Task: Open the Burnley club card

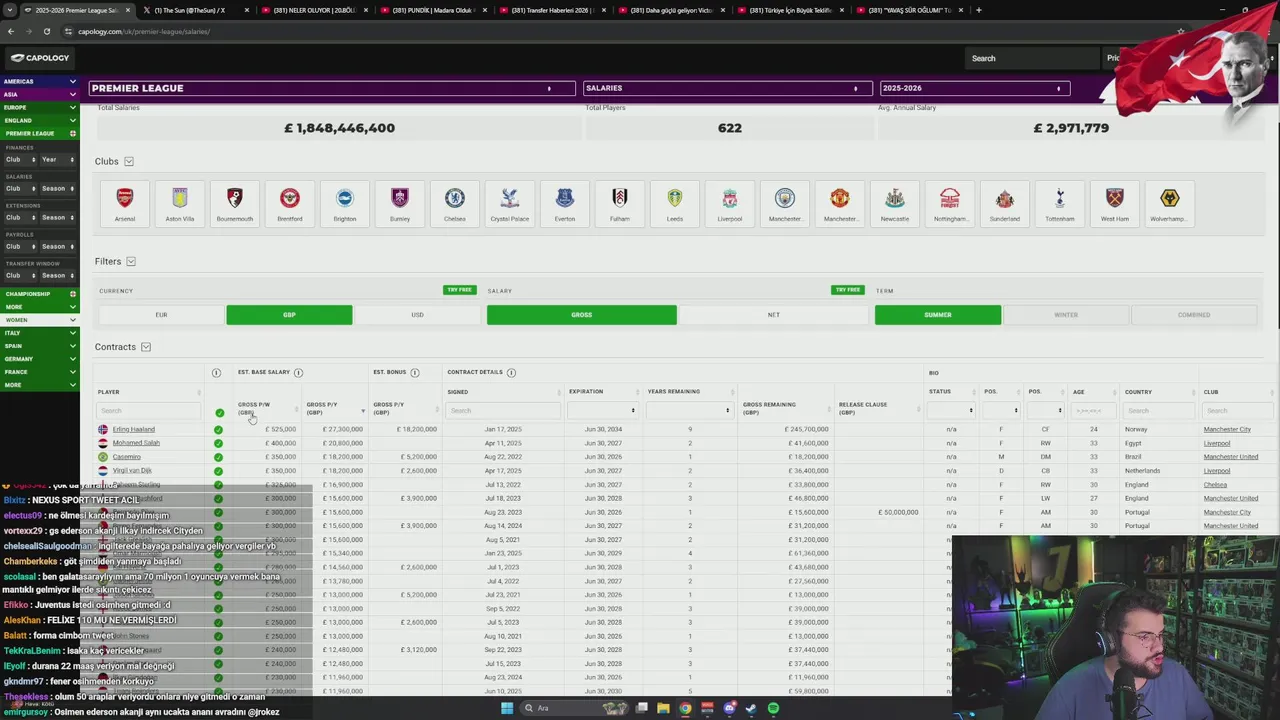Action: point(399,204)
